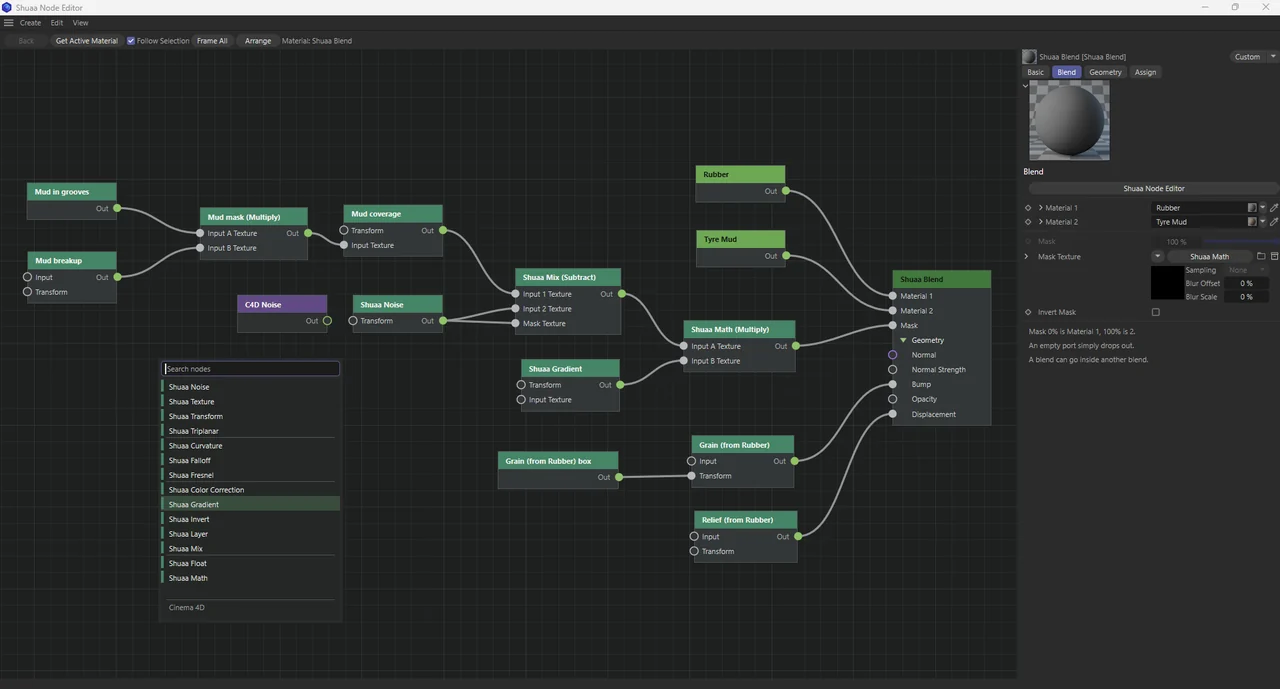1280x689 pixels.
Task: Open the Custom layout dropdown
Action: [x=1248, y=57]
